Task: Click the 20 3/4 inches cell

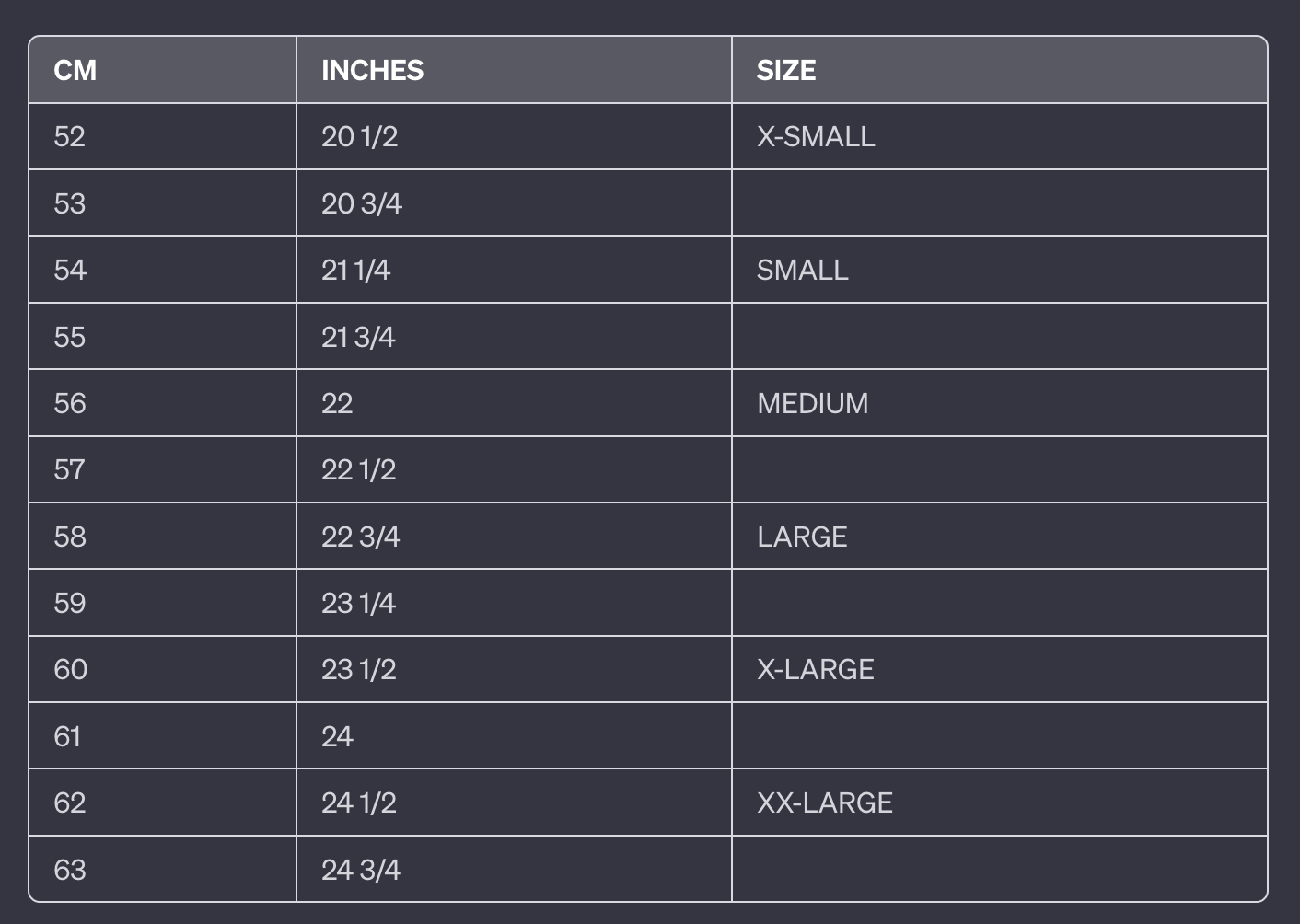Action: pyautogui.click(x=361, y=203)
